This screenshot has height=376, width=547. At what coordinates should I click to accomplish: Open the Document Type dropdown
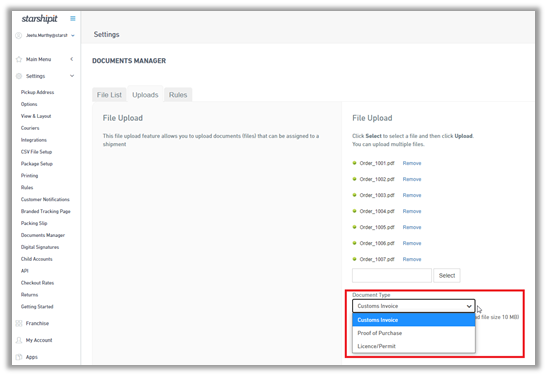414,306
